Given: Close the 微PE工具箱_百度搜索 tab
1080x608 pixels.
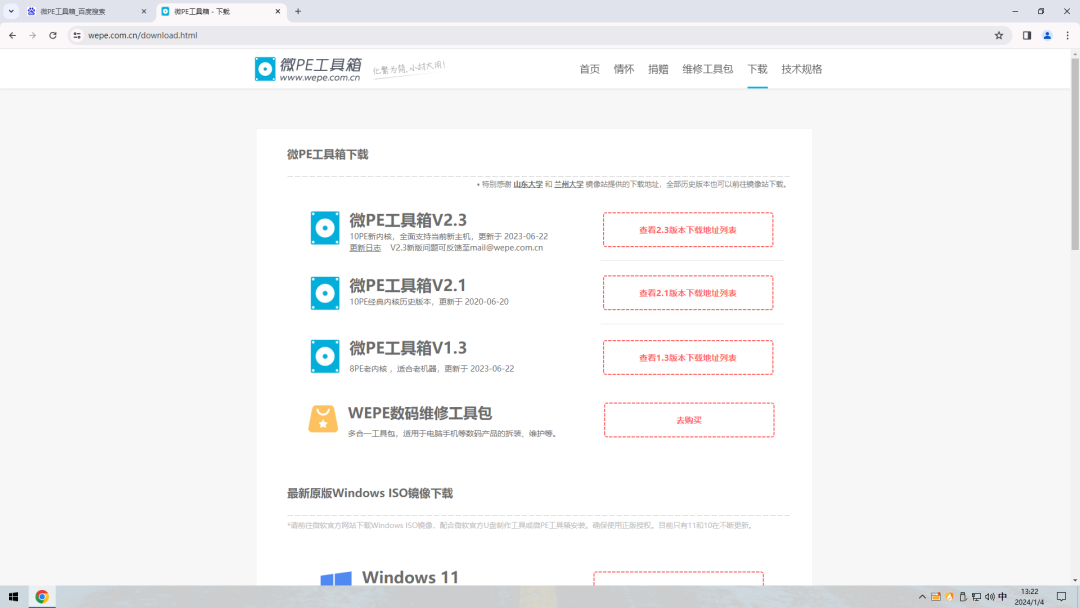Looking at the screenshot, I should click(144, 11).
